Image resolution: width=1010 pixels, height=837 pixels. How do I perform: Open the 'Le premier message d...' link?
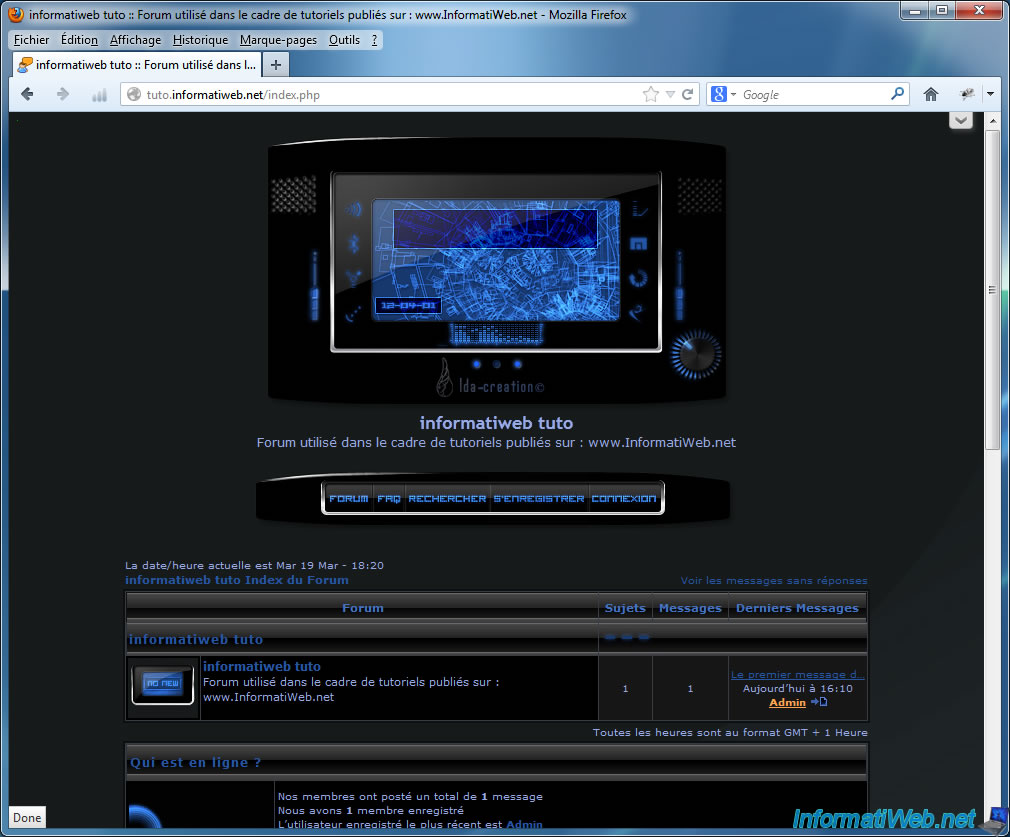(x=797, y=675)
